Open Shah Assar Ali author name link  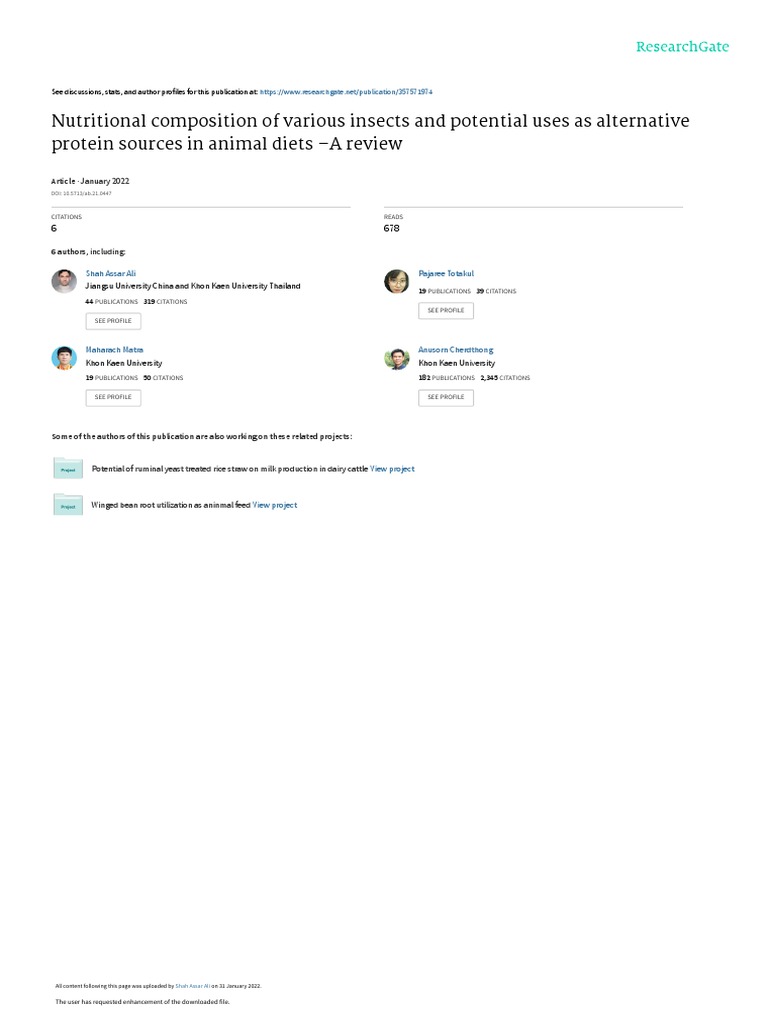[111, 273]
